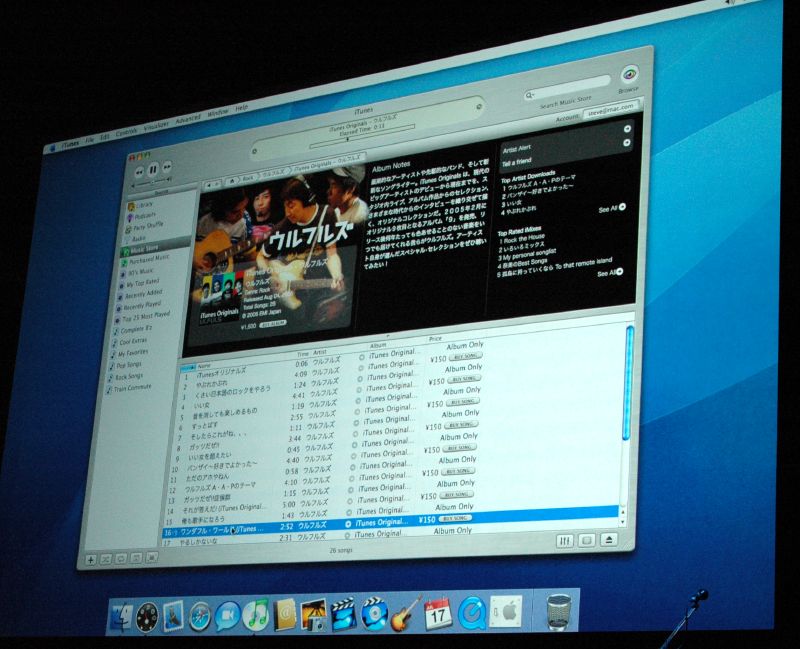
Task: Go to store home via house icon
Action: (x=232, y=181)
